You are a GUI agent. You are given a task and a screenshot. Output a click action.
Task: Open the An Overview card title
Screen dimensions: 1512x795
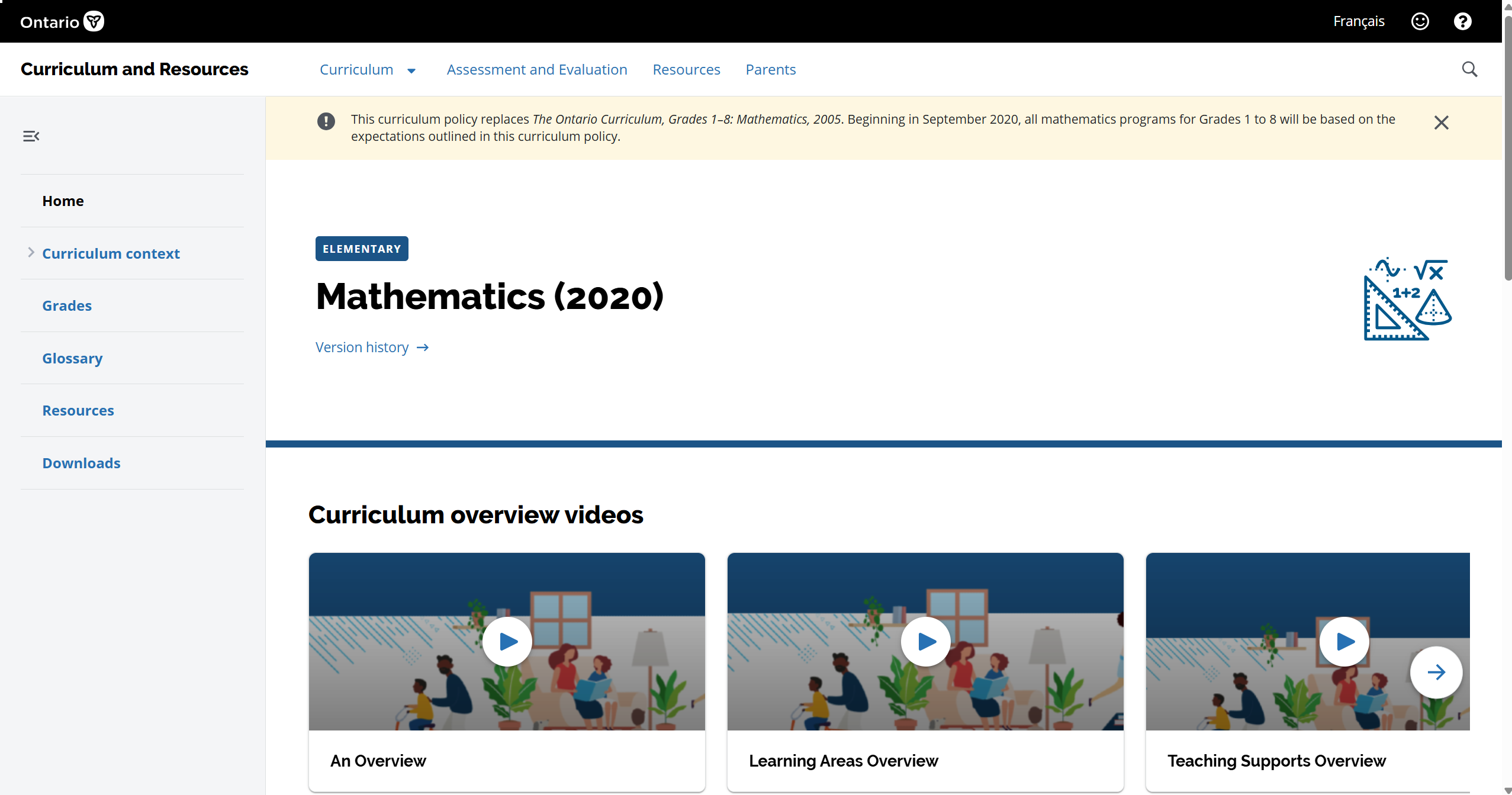(378, 761)
